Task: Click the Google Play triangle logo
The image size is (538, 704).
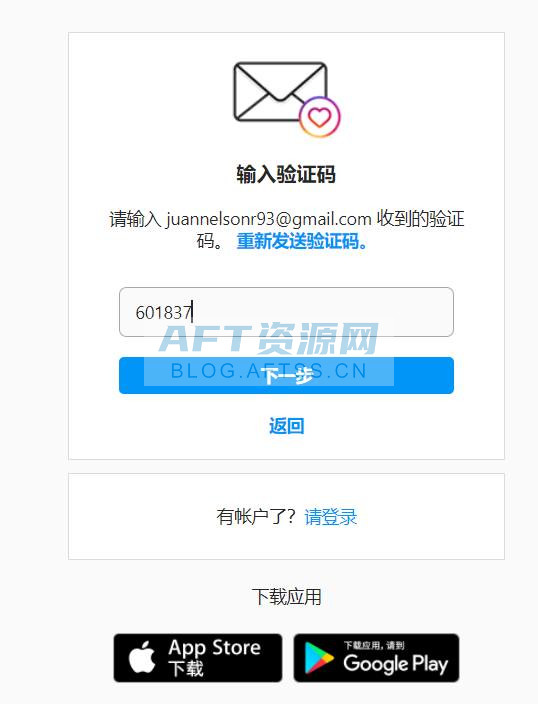Action: pyautogui.click(x=318, y=658)
